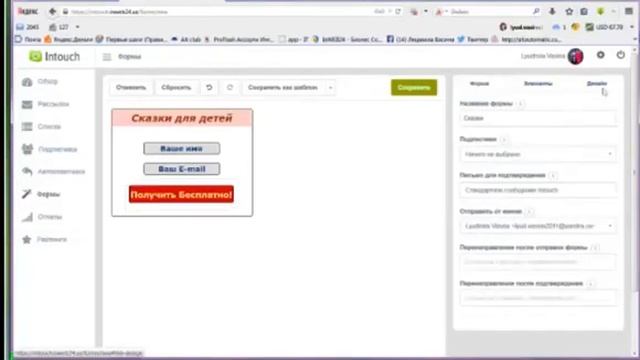Click the Сказки для детей form header

(182, 118)
